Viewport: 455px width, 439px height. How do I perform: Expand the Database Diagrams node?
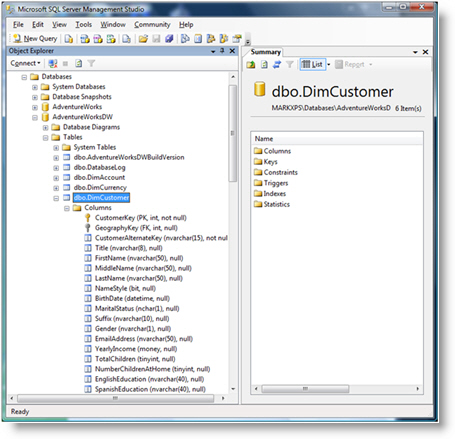pos(45,128)
